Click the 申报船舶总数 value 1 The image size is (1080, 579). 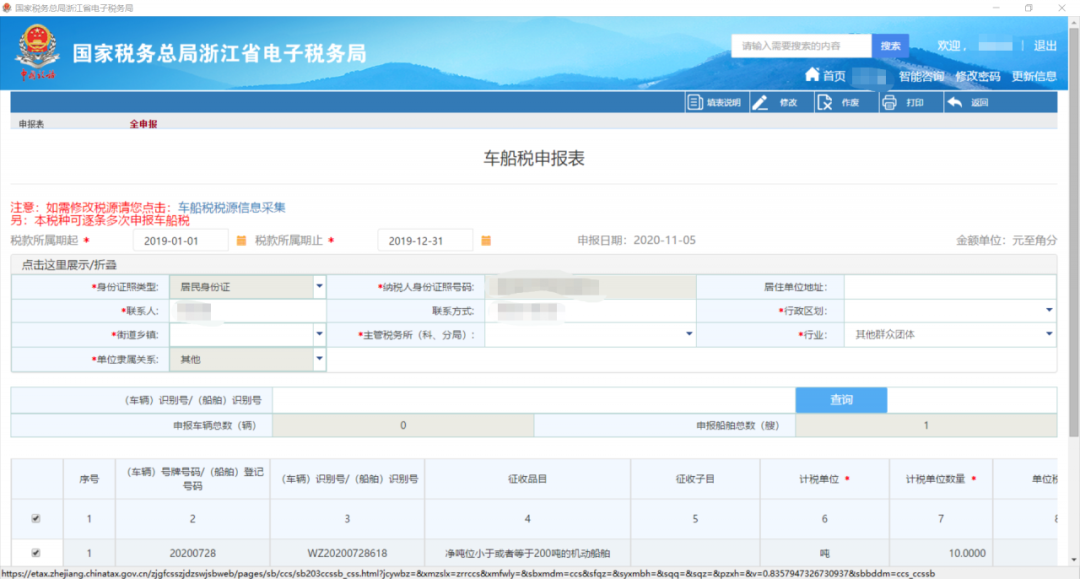[x=926, y=425]
